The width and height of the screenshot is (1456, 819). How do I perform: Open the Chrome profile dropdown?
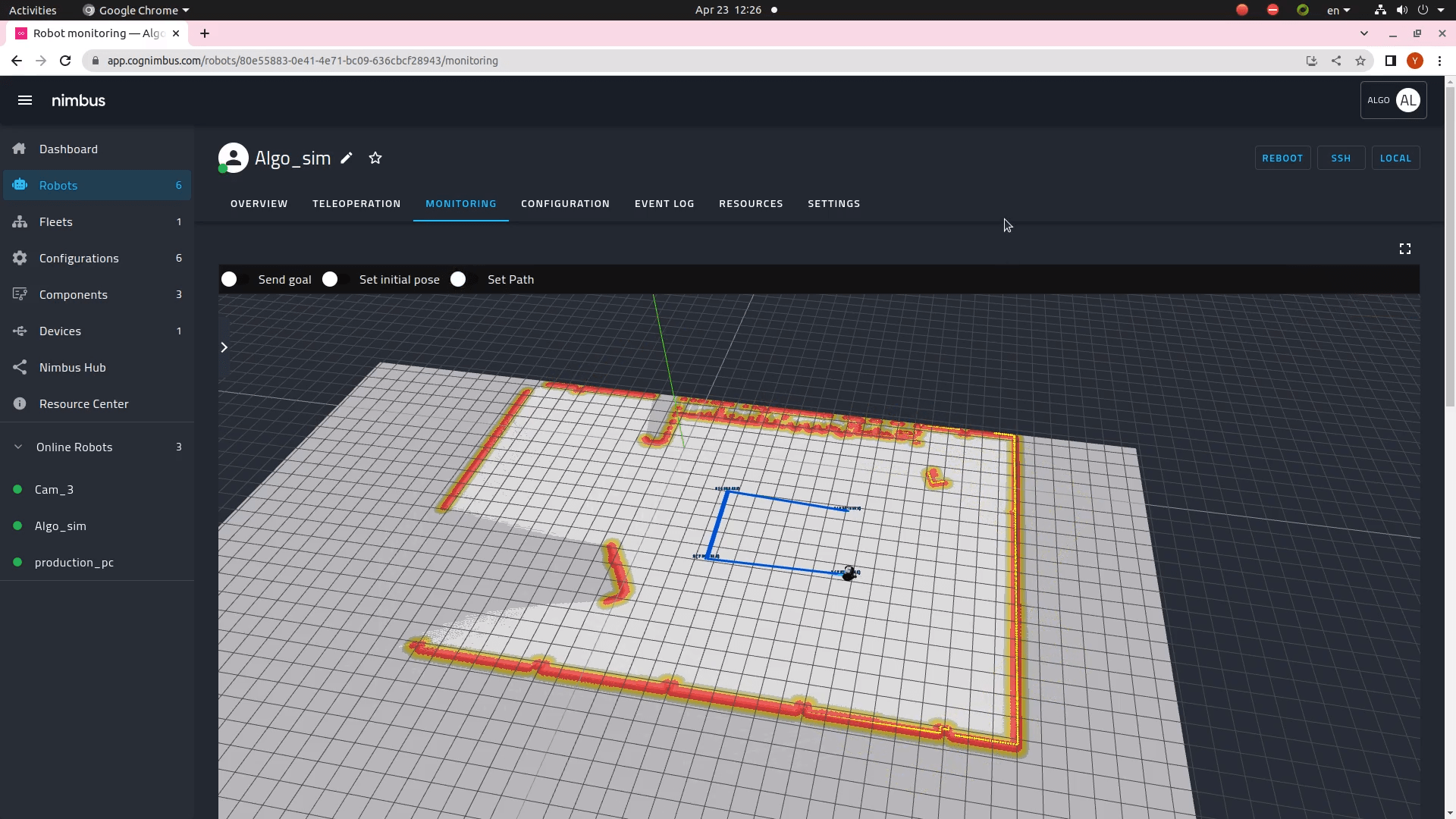[1415, 61]
